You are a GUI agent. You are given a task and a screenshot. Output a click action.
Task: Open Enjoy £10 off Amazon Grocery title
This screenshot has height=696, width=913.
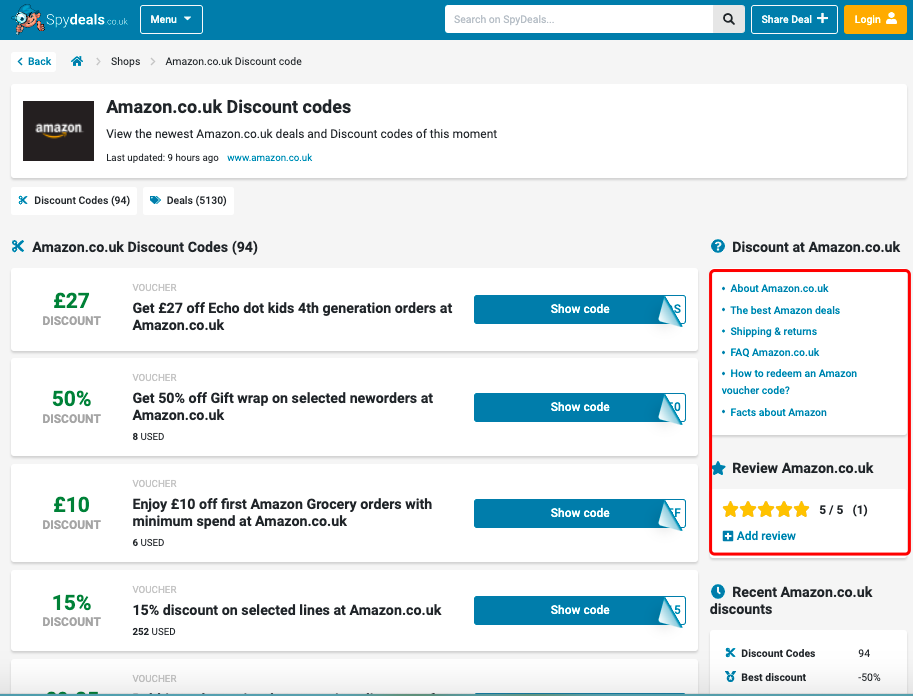click(282, 513)
